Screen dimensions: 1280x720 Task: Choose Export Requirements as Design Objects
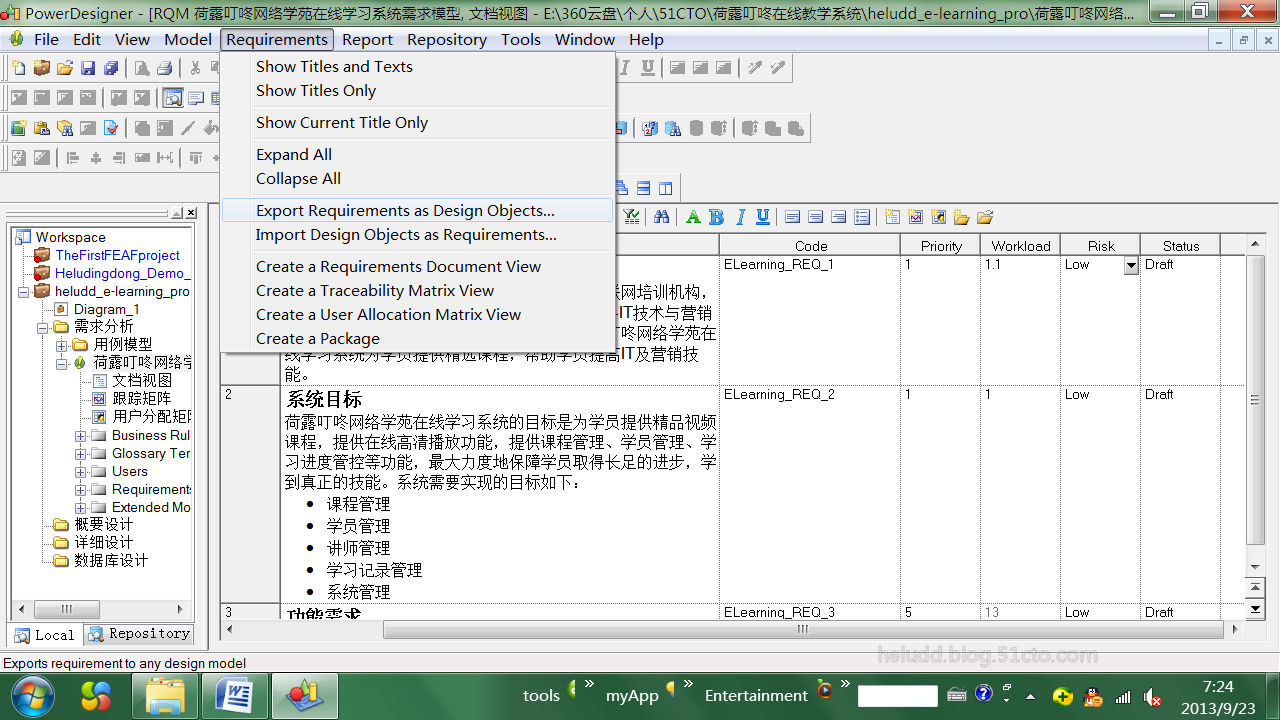[x=417, y=210]
